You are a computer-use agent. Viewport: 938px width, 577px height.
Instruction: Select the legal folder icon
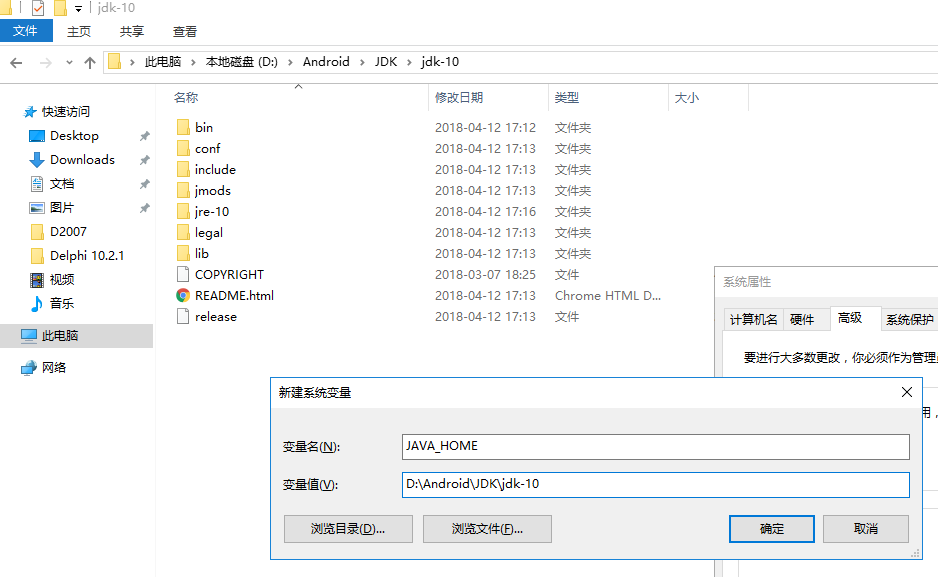pyautogui.click(x=183, y=233)
